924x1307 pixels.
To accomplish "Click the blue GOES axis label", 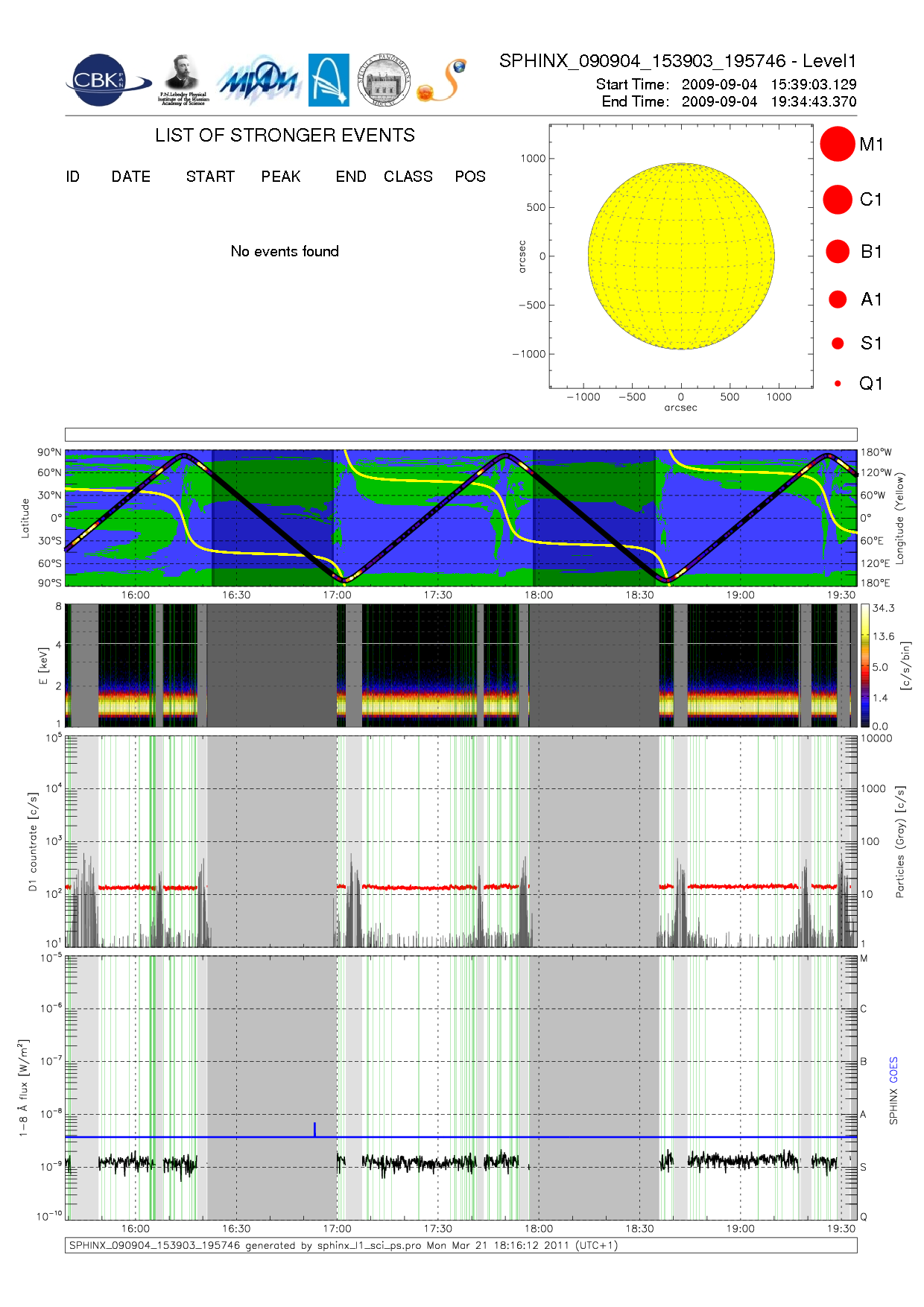I will tap(893, 1070).
